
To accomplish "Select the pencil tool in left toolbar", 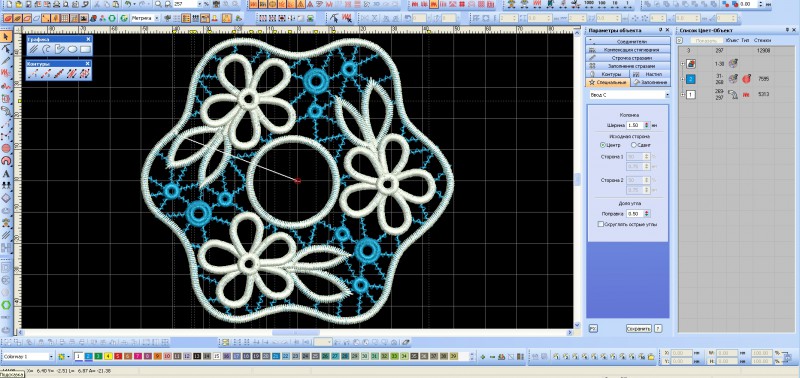I will 6,61.
